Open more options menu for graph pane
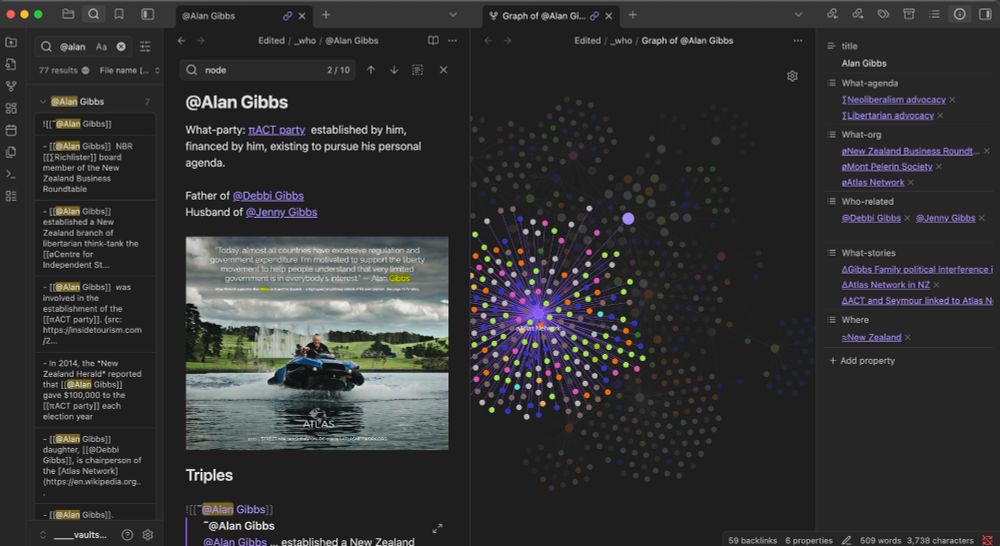This screenshot has width=1000, height=546. pyautogui.click(x=798, y=40)
